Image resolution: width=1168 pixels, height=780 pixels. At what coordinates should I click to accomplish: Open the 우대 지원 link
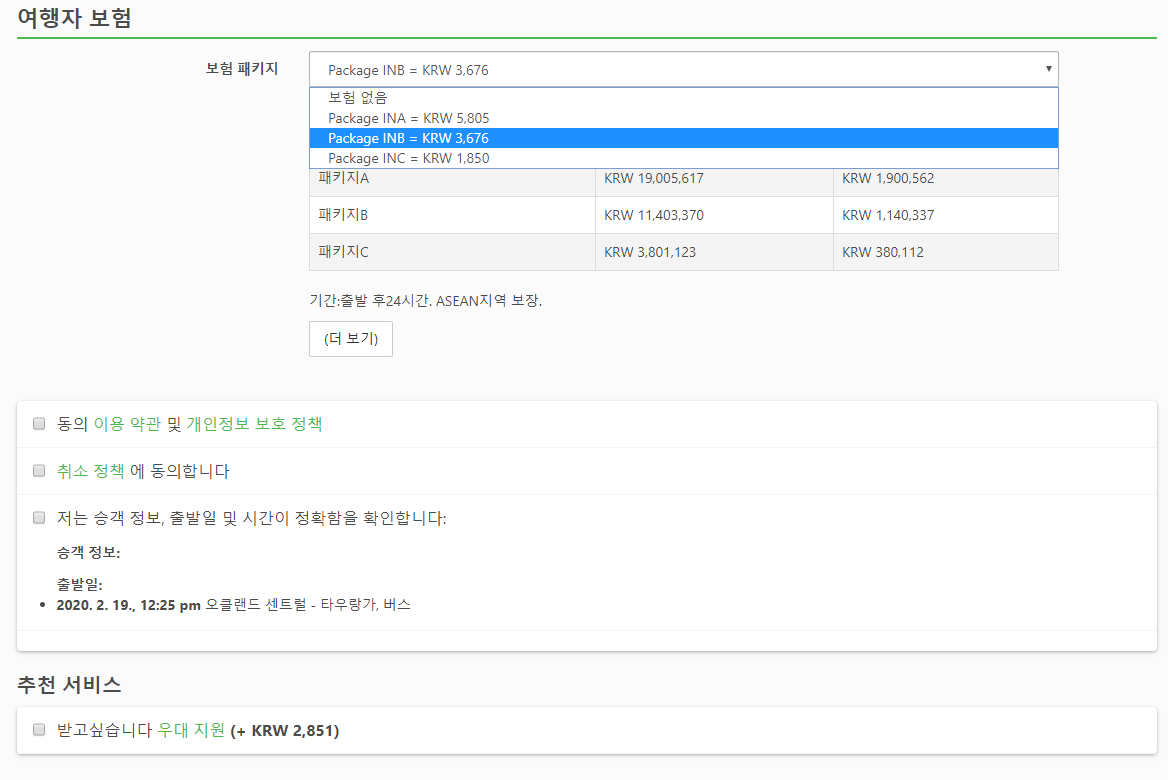click(x=191, y=730)
